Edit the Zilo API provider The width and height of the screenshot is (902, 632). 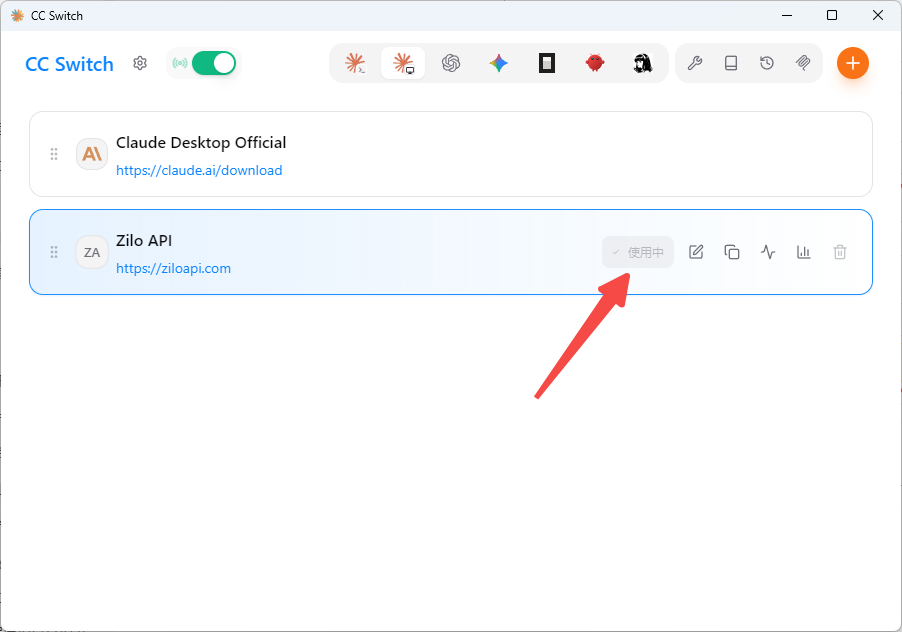696,252
